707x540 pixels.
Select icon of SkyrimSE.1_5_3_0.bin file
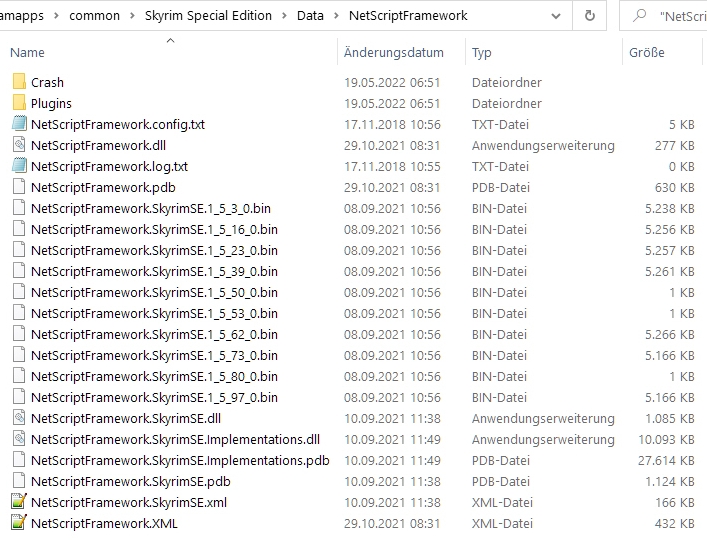click(19, 208)
